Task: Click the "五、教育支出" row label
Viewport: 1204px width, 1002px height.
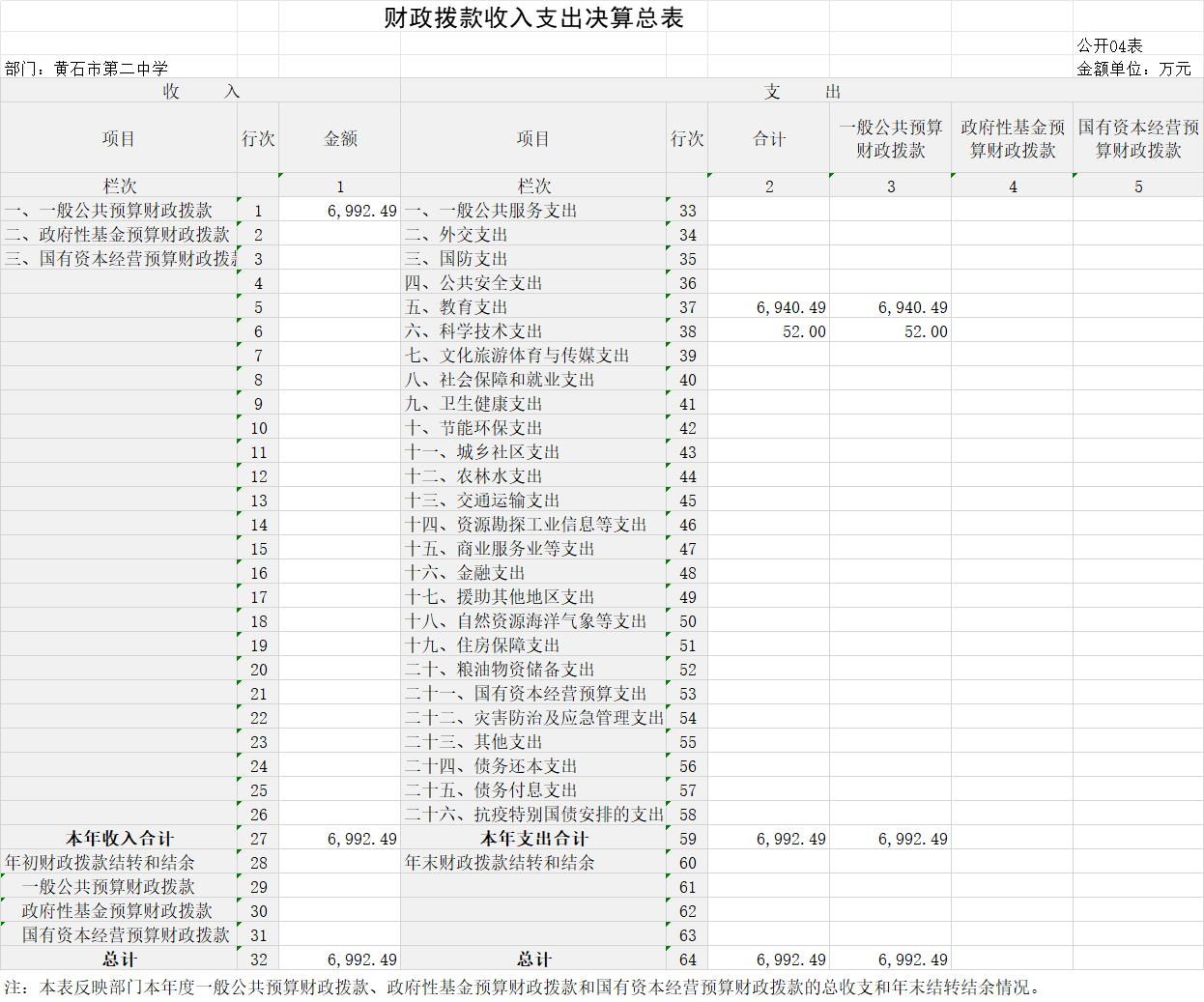Action: (456, 307)
